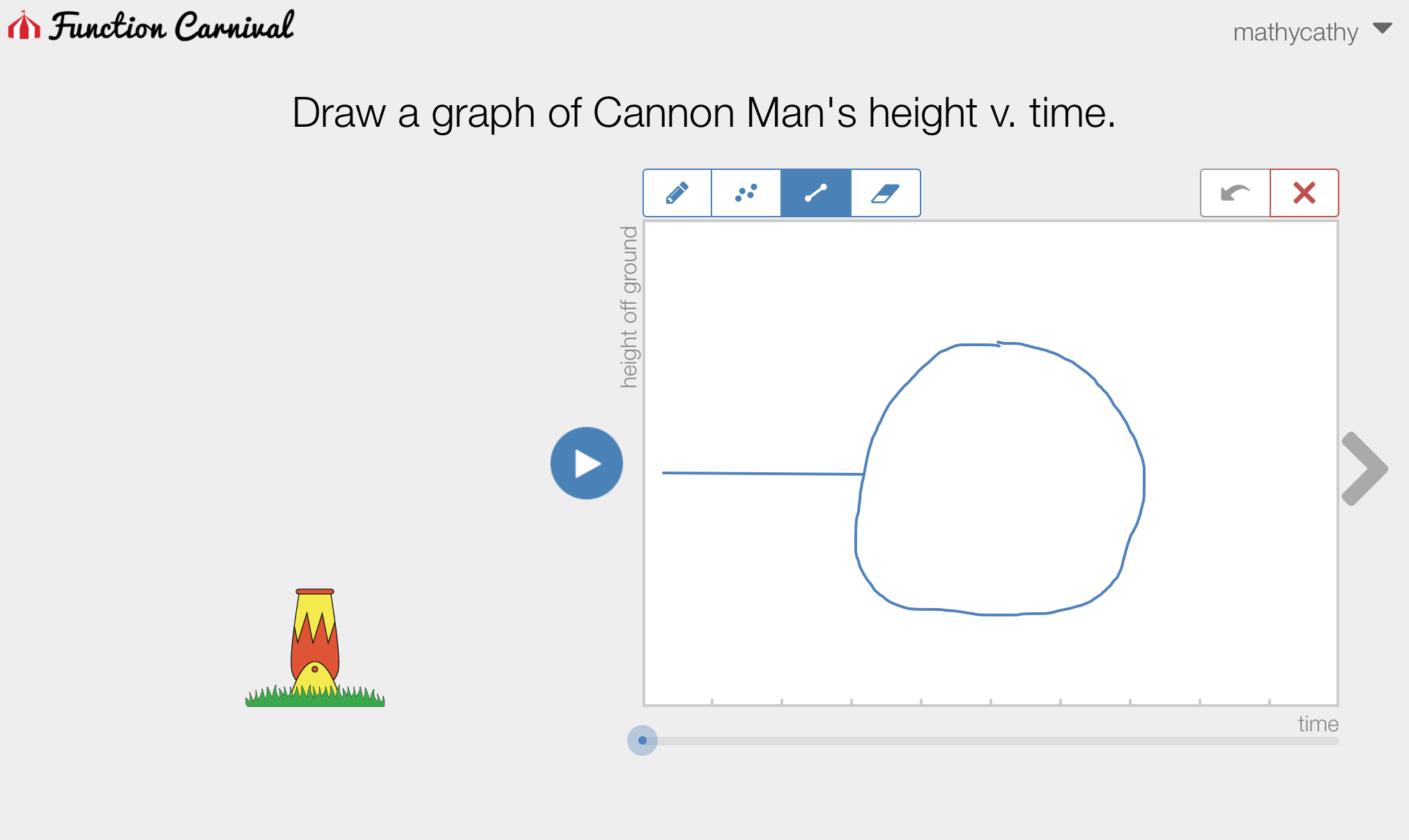Select the plot points tool
The image size is (1409, 840).
coord(746,193)
